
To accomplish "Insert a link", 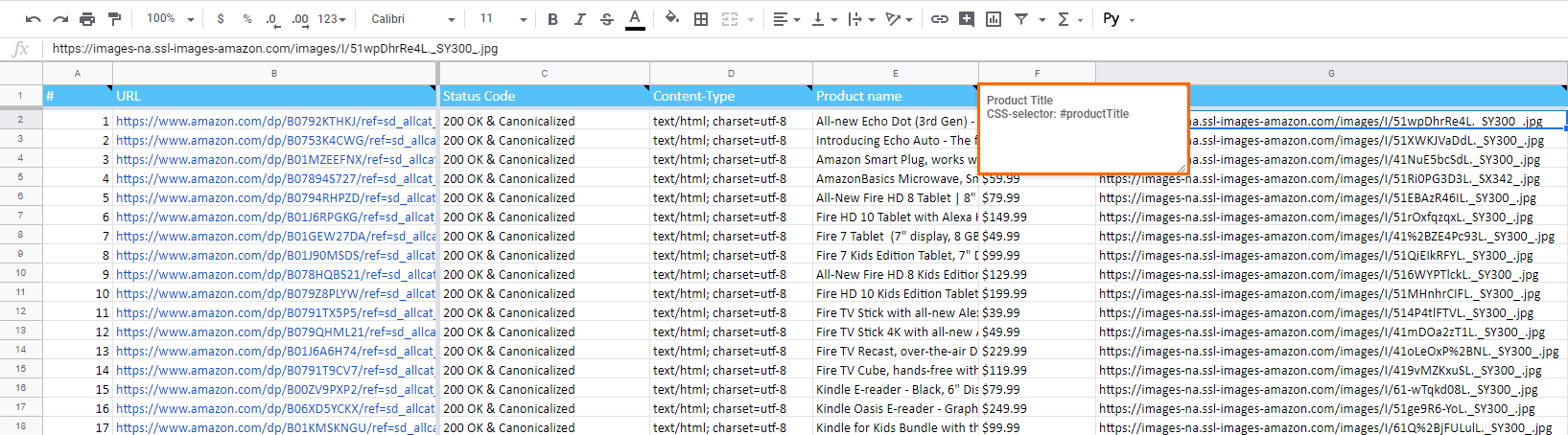I will point(940,19).
